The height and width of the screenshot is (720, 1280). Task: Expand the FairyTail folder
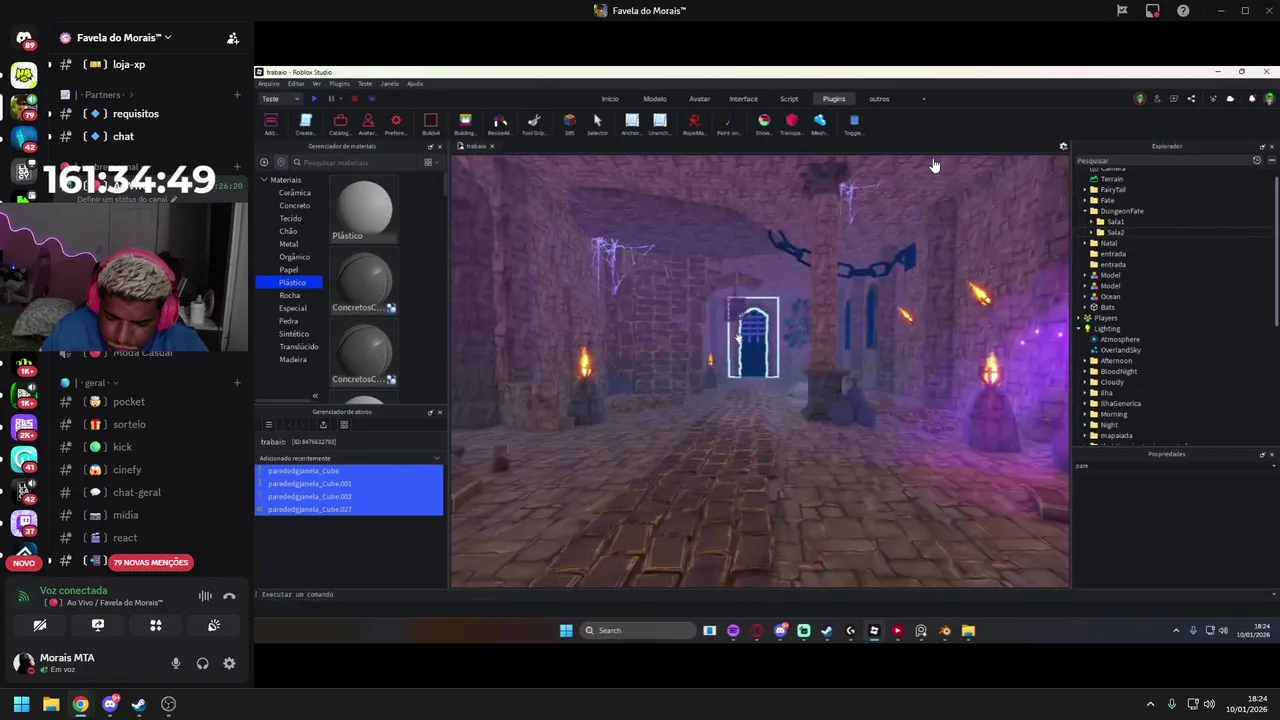point(1085,190)
